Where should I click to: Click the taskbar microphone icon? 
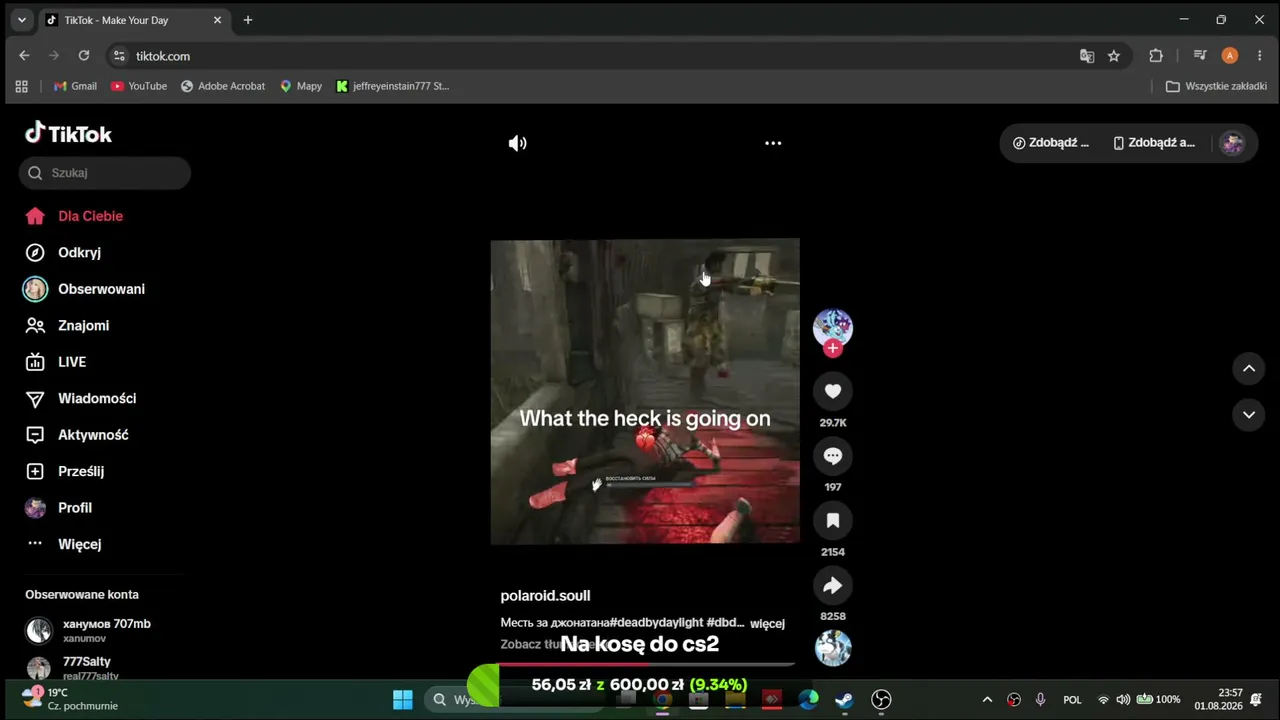(1041, 699)
